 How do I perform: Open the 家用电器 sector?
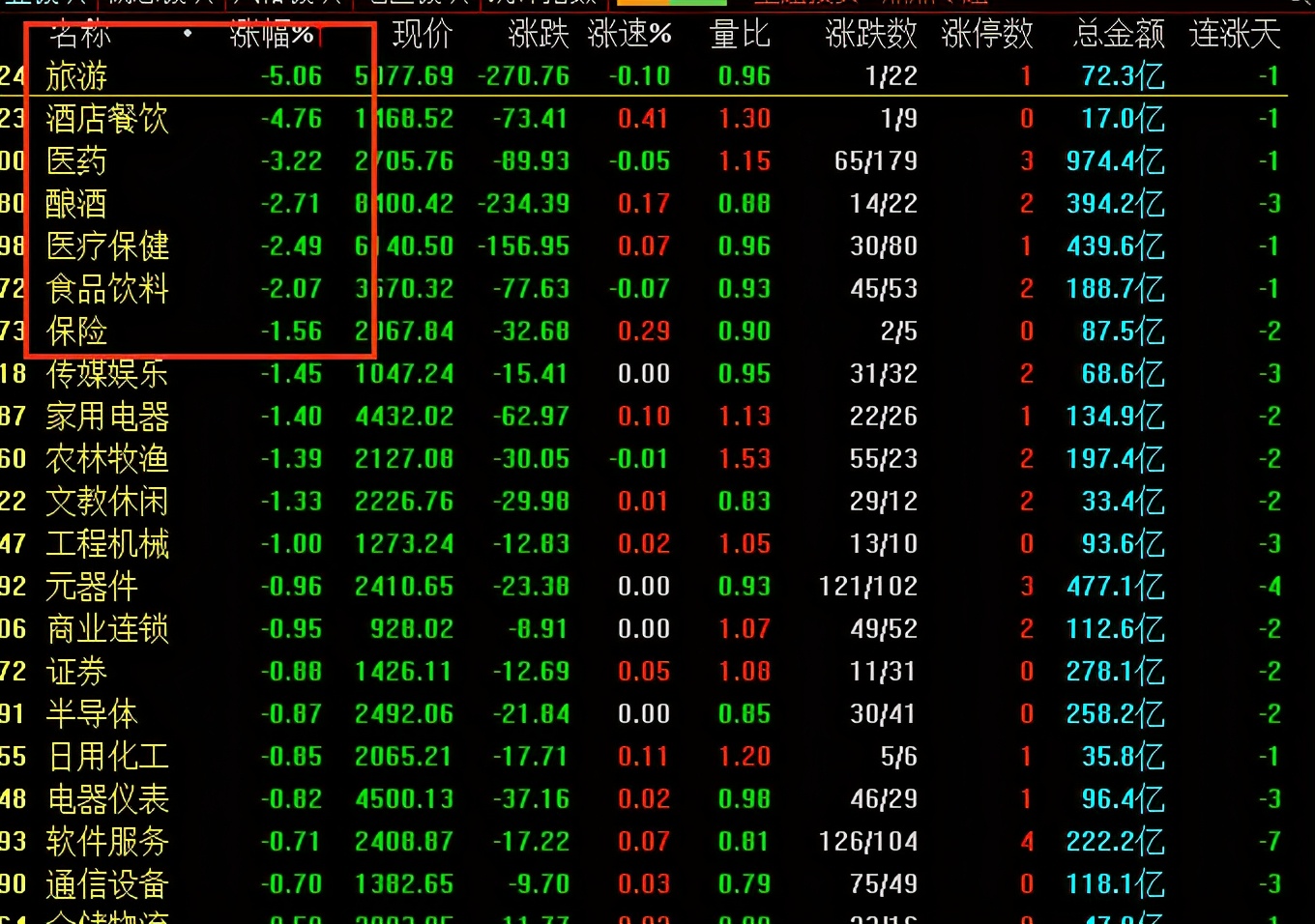(x=107, y=416)
